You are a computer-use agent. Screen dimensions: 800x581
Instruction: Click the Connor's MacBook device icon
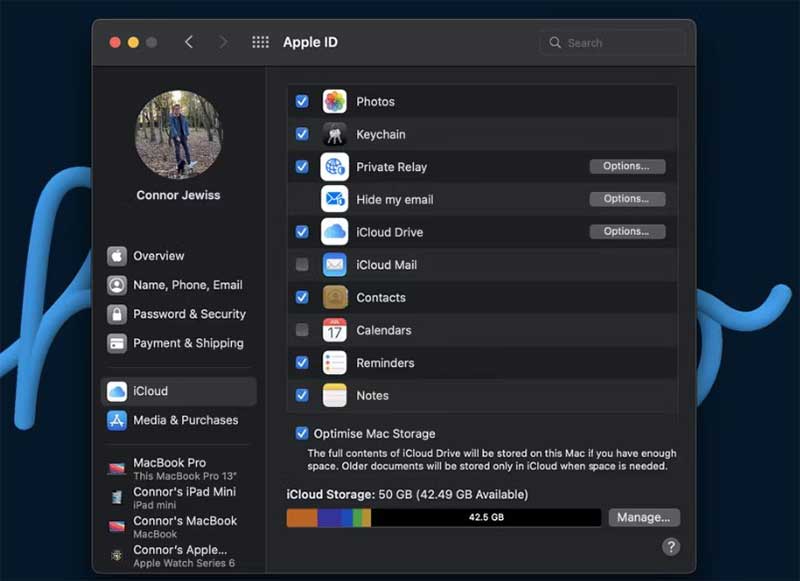point(117,526)
